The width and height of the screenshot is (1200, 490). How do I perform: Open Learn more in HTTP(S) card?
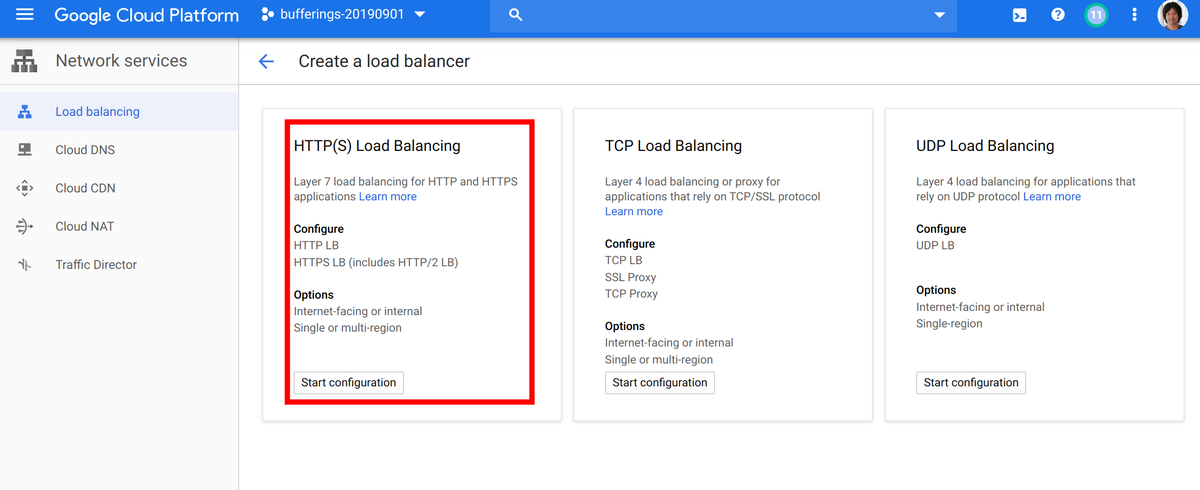click(388, 197)
